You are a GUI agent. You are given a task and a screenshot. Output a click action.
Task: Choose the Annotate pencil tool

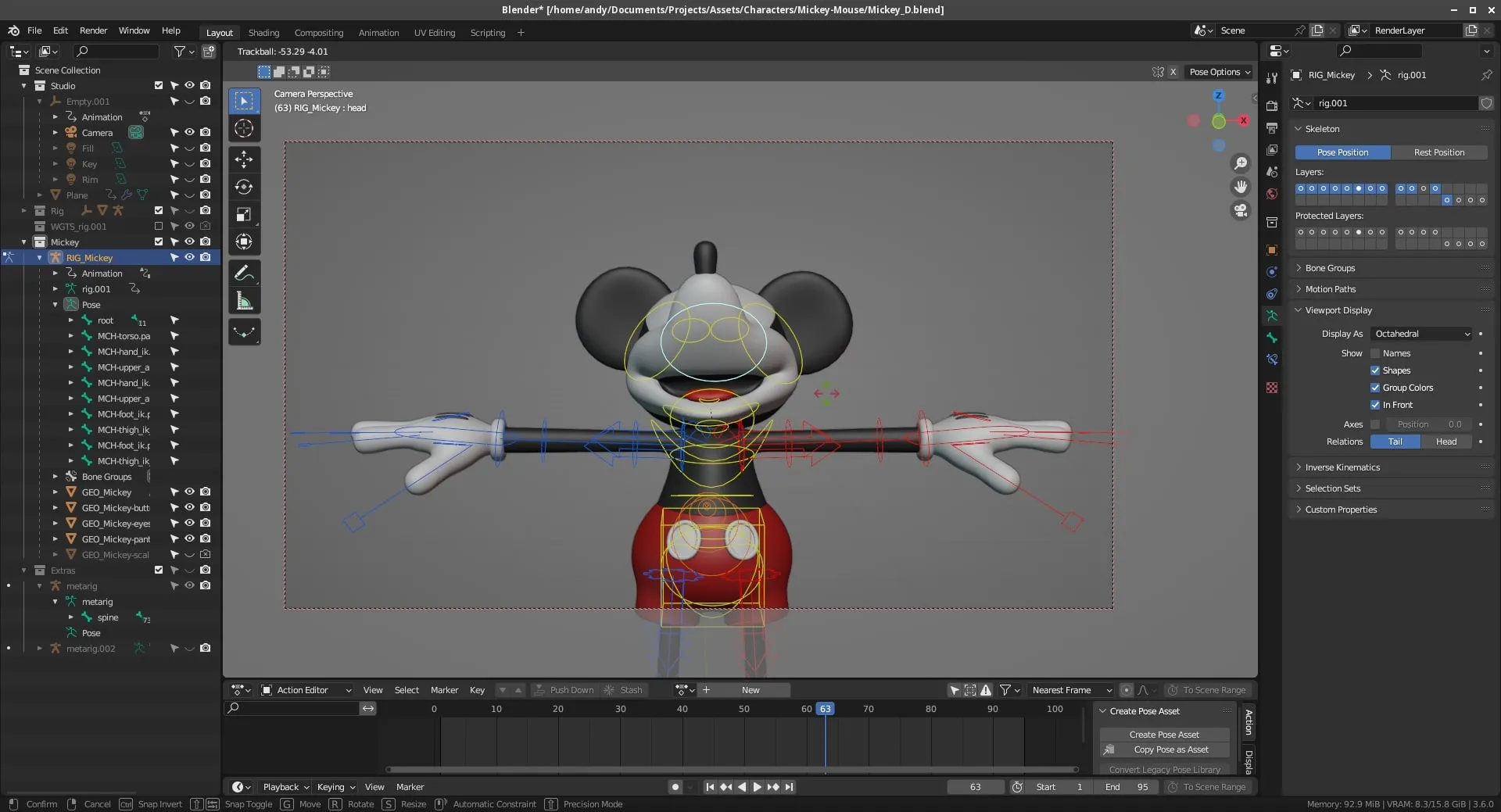(x=244, y=273)
